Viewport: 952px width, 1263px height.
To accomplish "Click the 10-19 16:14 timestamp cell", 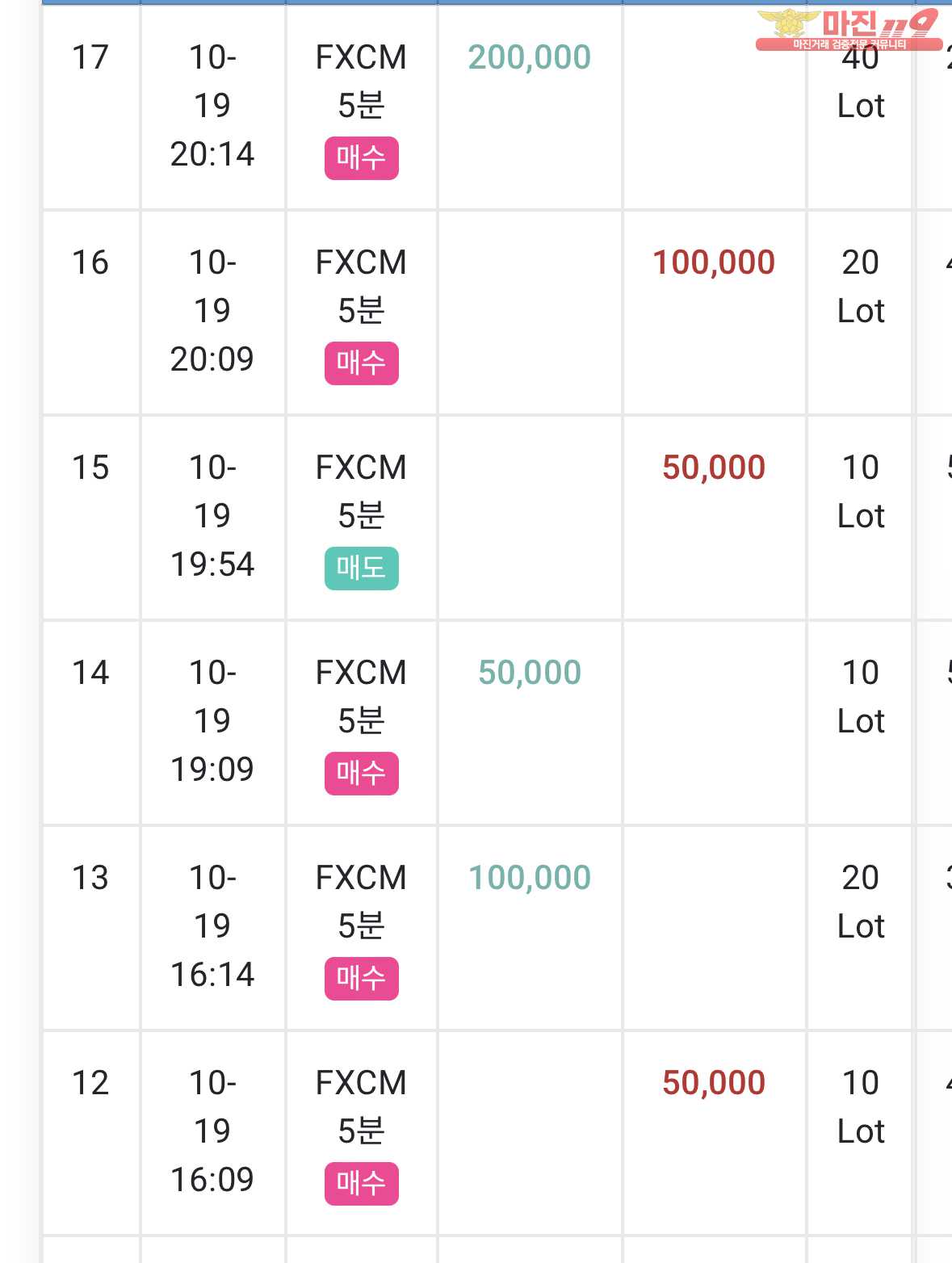I will [x=212, y=926].
